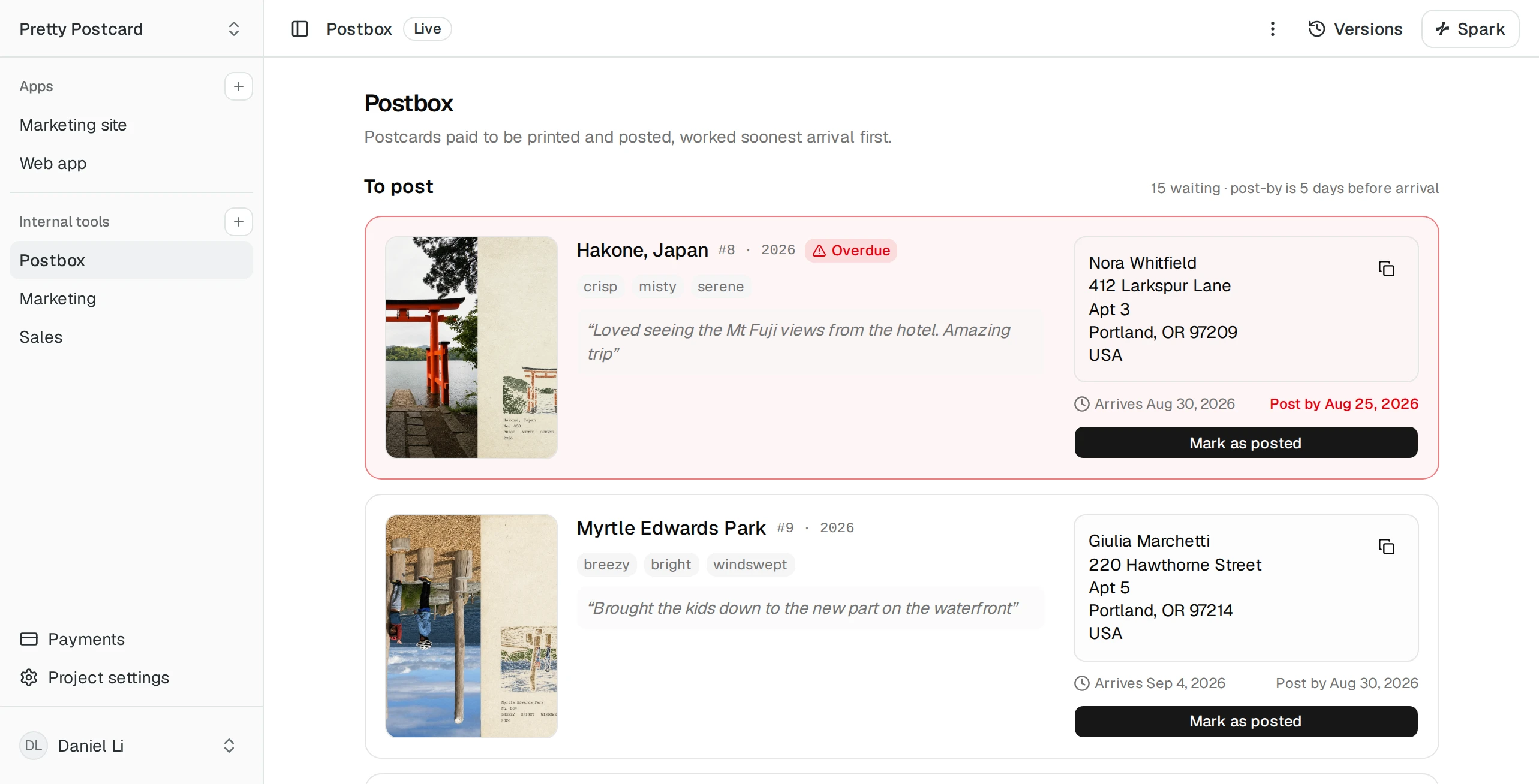Launch Spark assistant
1539x784 pixels.
pyautogui.click(x=1470, y=29)
